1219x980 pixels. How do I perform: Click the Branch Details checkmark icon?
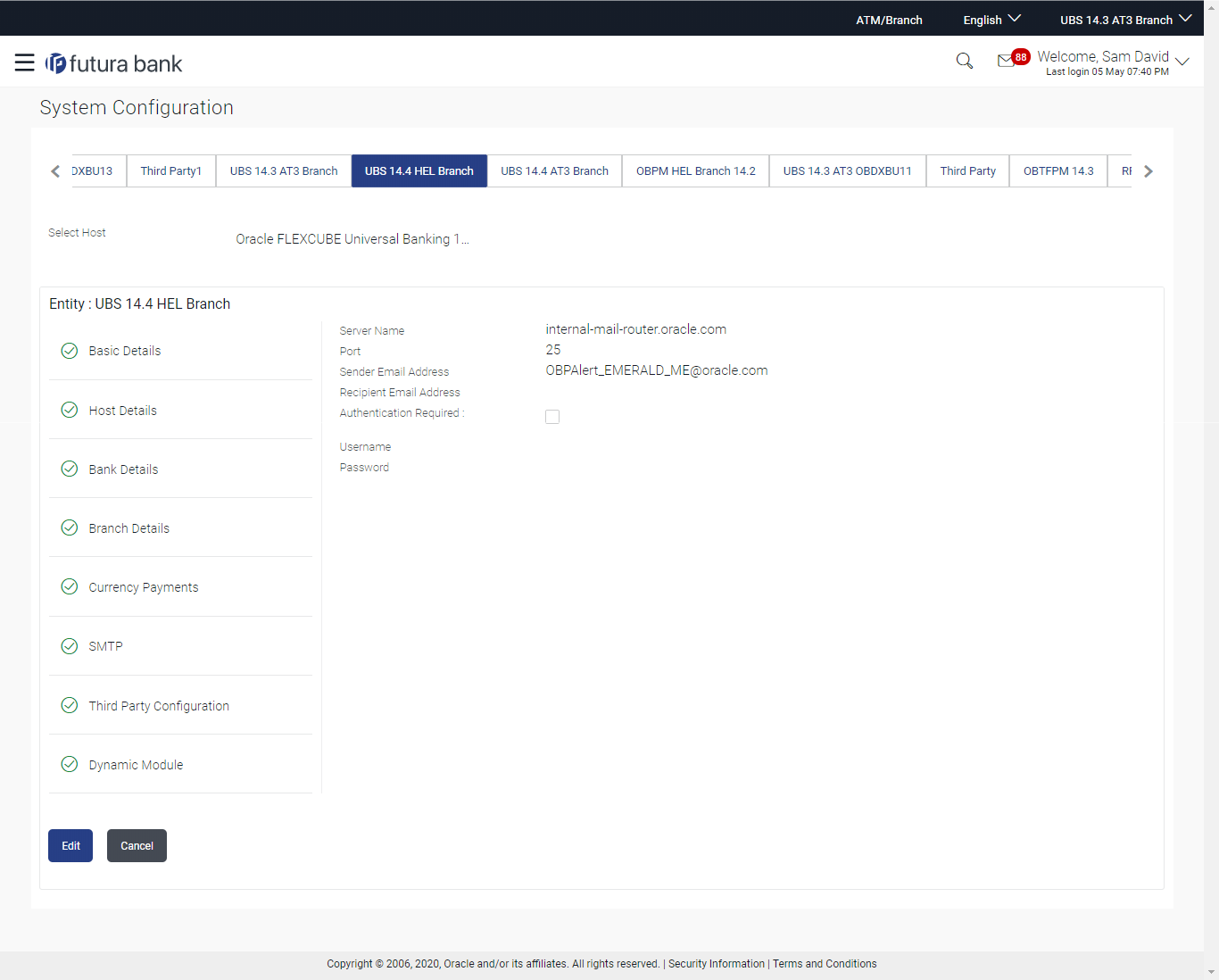click(70, 527)
